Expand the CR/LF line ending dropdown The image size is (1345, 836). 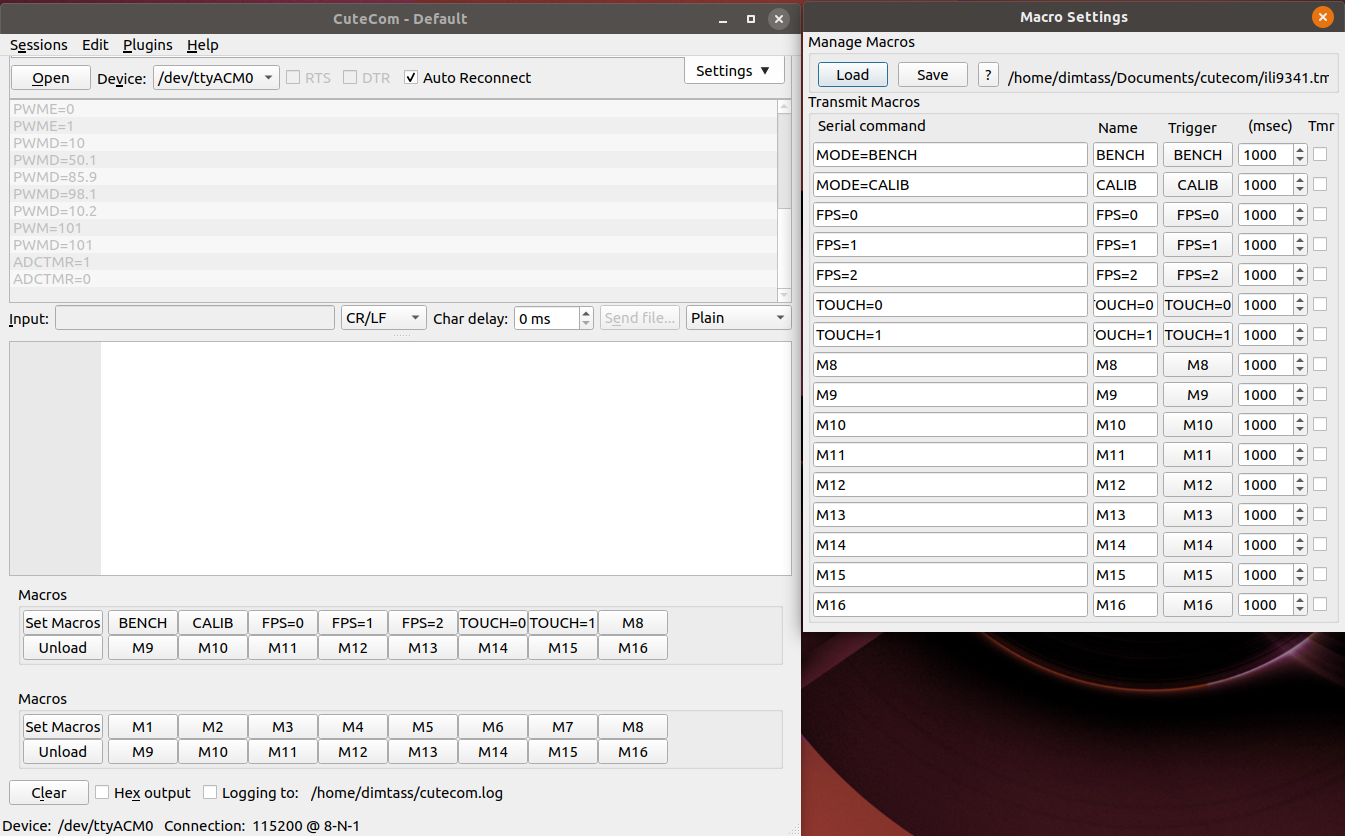(x=384, y=318)
